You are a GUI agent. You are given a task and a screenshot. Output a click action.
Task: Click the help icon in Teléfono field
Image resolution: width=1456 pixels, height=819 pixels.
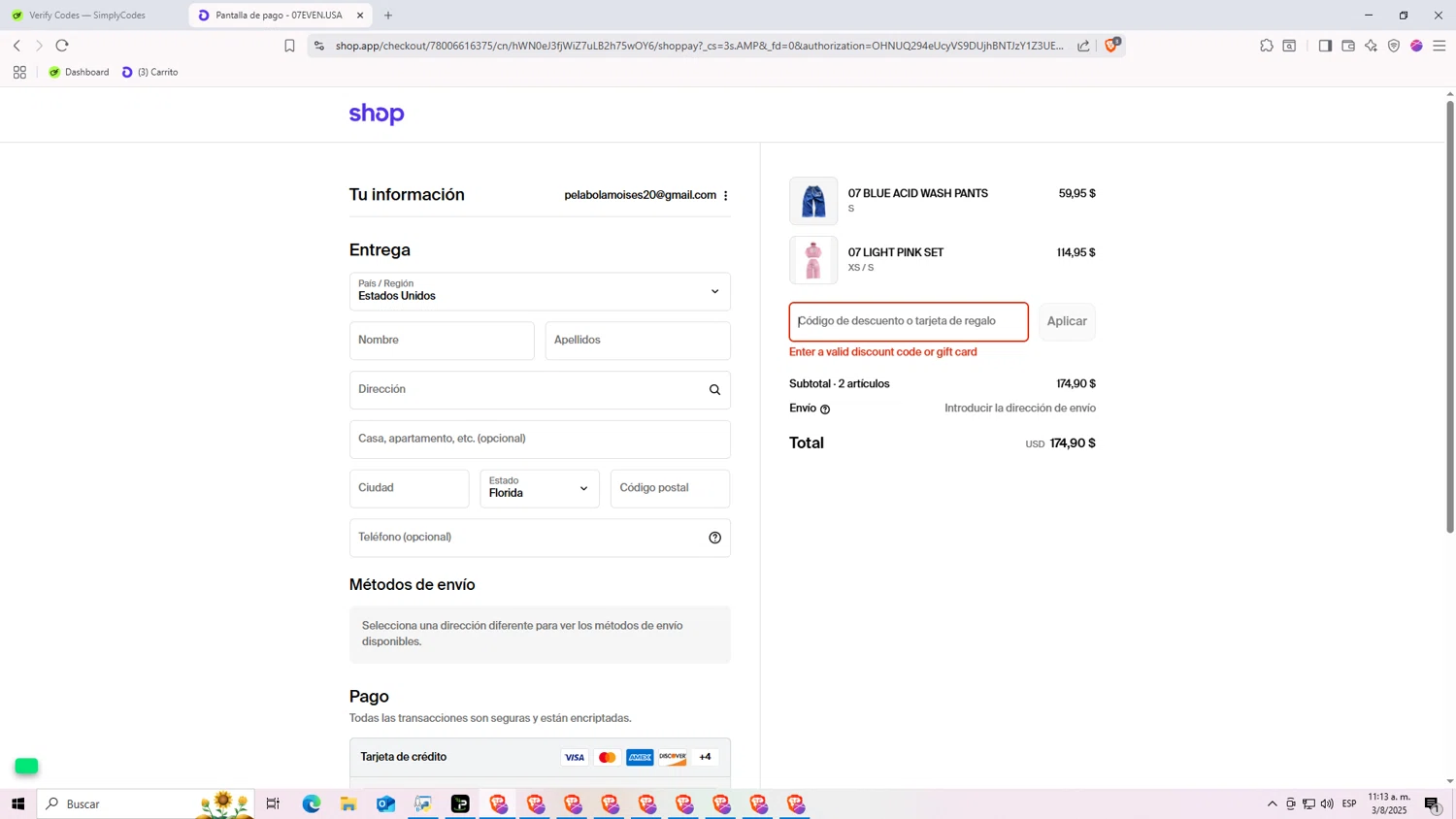click(x=714, y=538)
